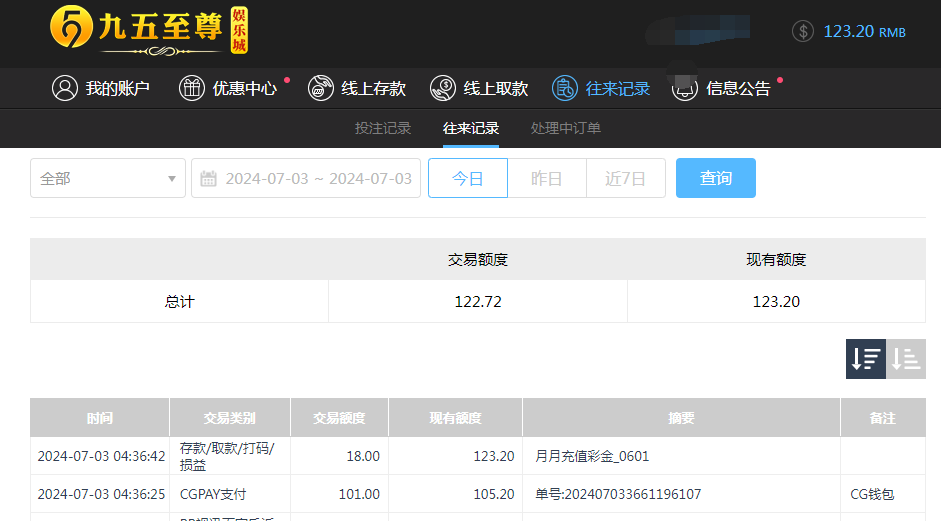
Task: Switch to the 投注记录 tab
Action: click(x=383, y=128)
